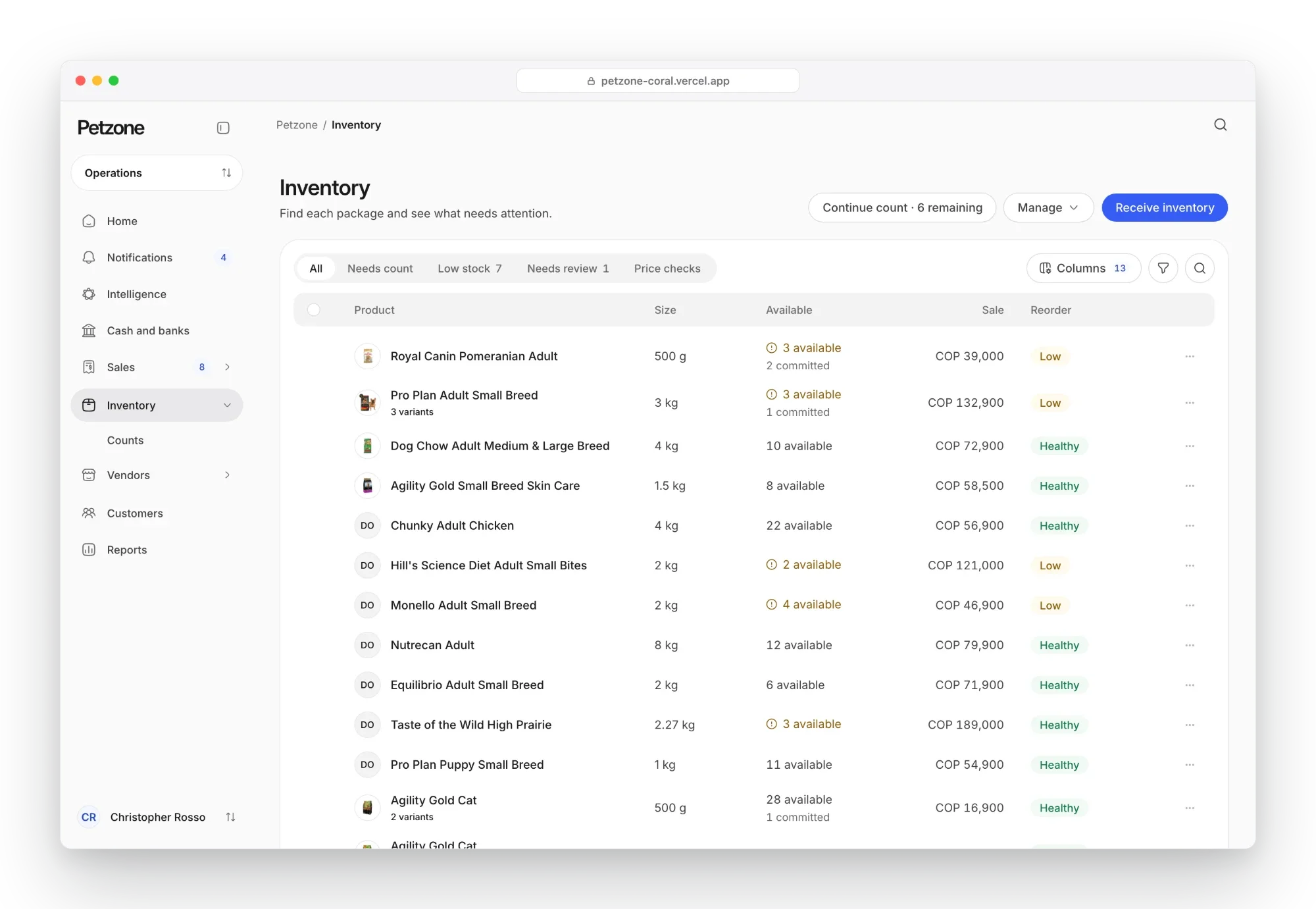Switch to the Price checks tab
This screenshot has height=909, width=1316.
[667, 269]
